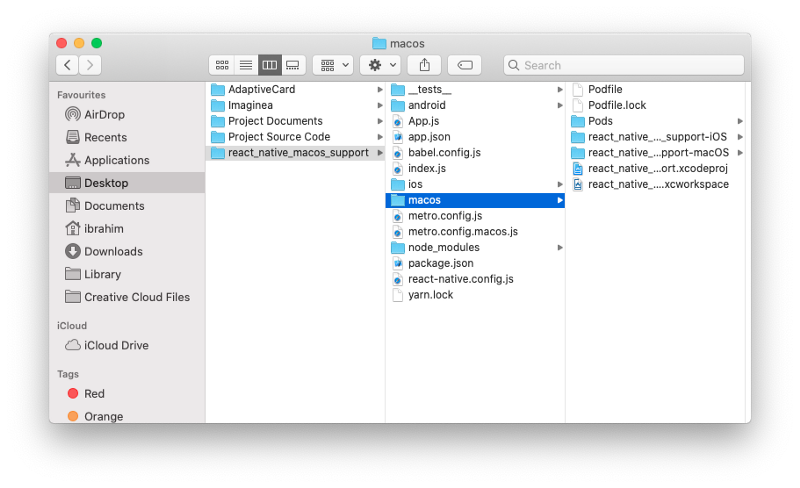Select the Podfile document
This screenshot has width=800, height=488.
(655, 89)
